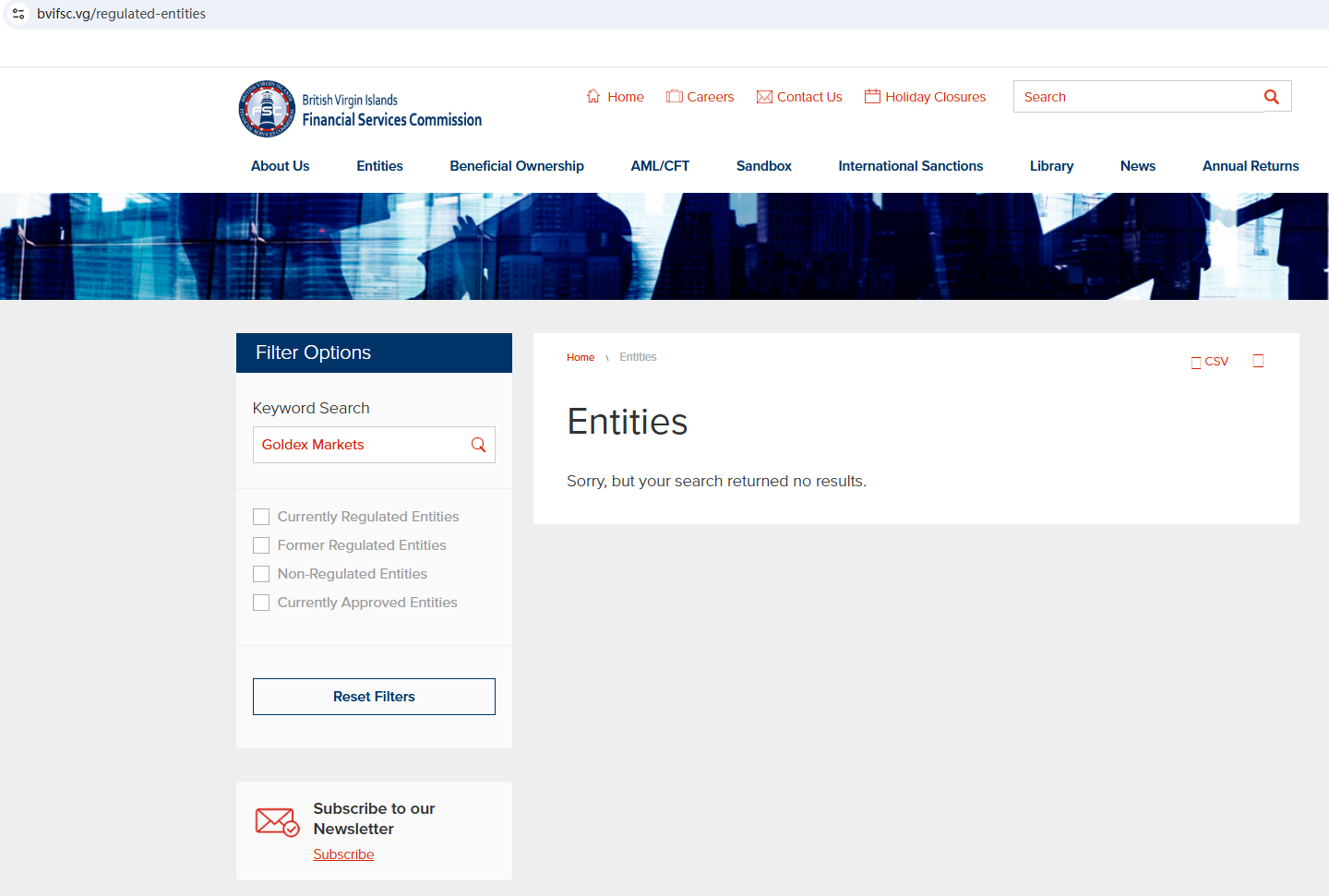Click the site info icon in address bar
This screenshot has width=1329, height=896.
tap(18, 14)
